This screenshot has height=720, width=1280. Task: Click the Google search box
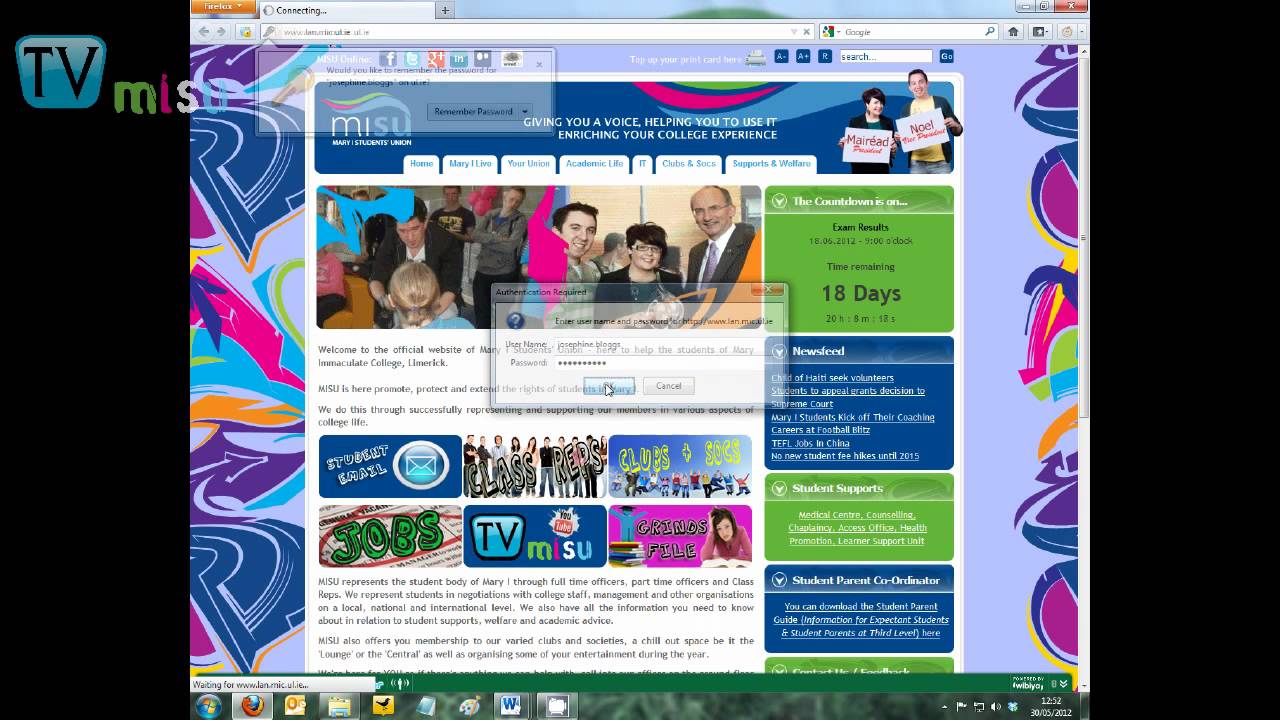(912, 32)
